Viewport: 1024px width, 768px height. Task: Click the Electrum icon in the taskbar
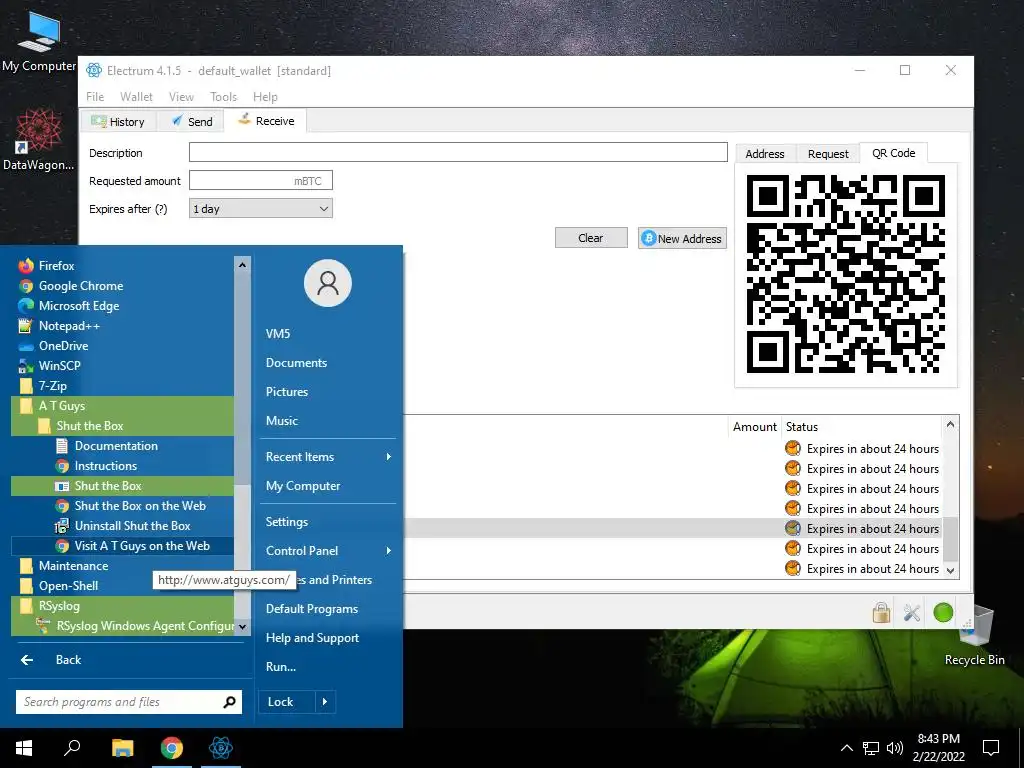221,747
